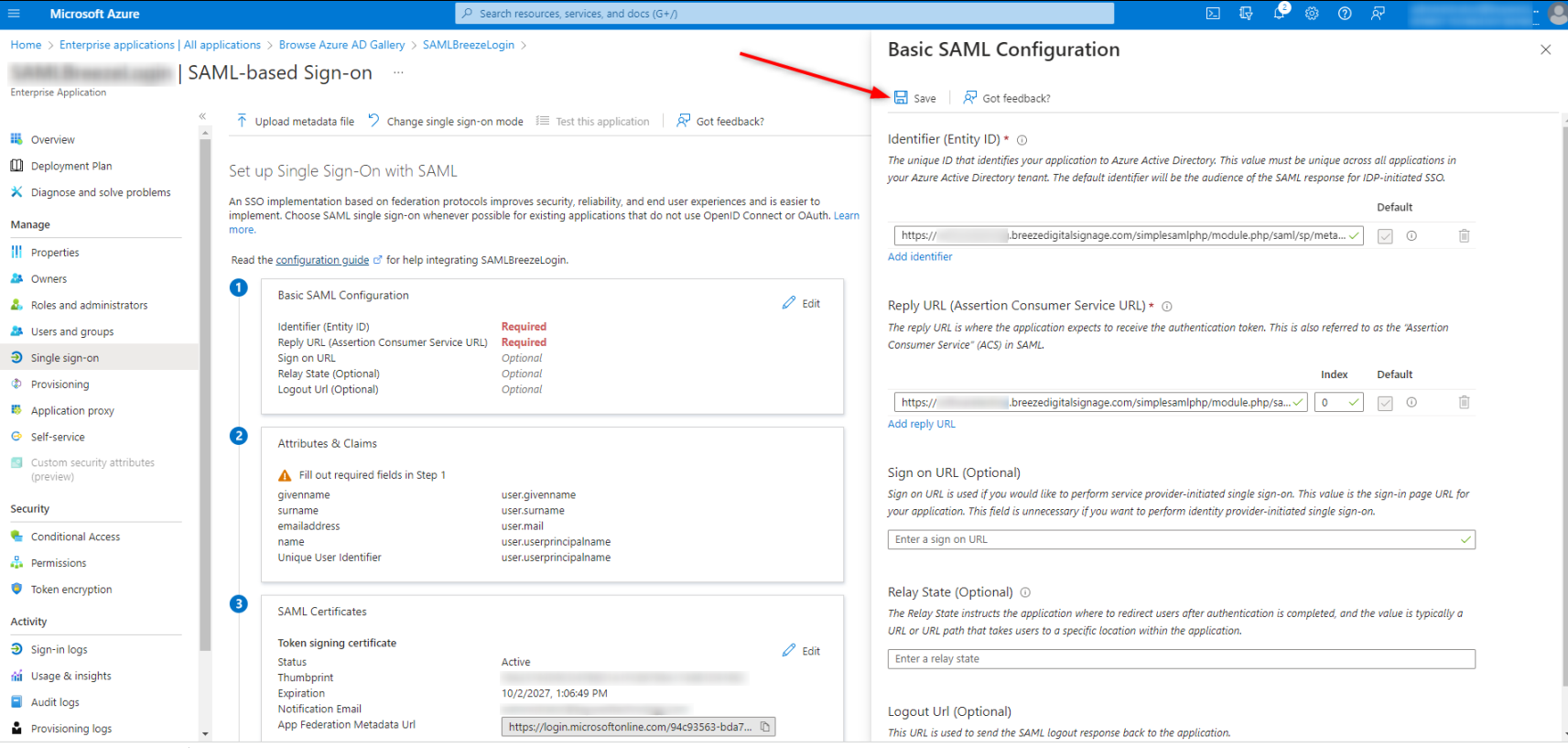Click Got feedback in the SAML Configuration panel
Screen dimensions: 1568x748
[x=1006, y=98]
